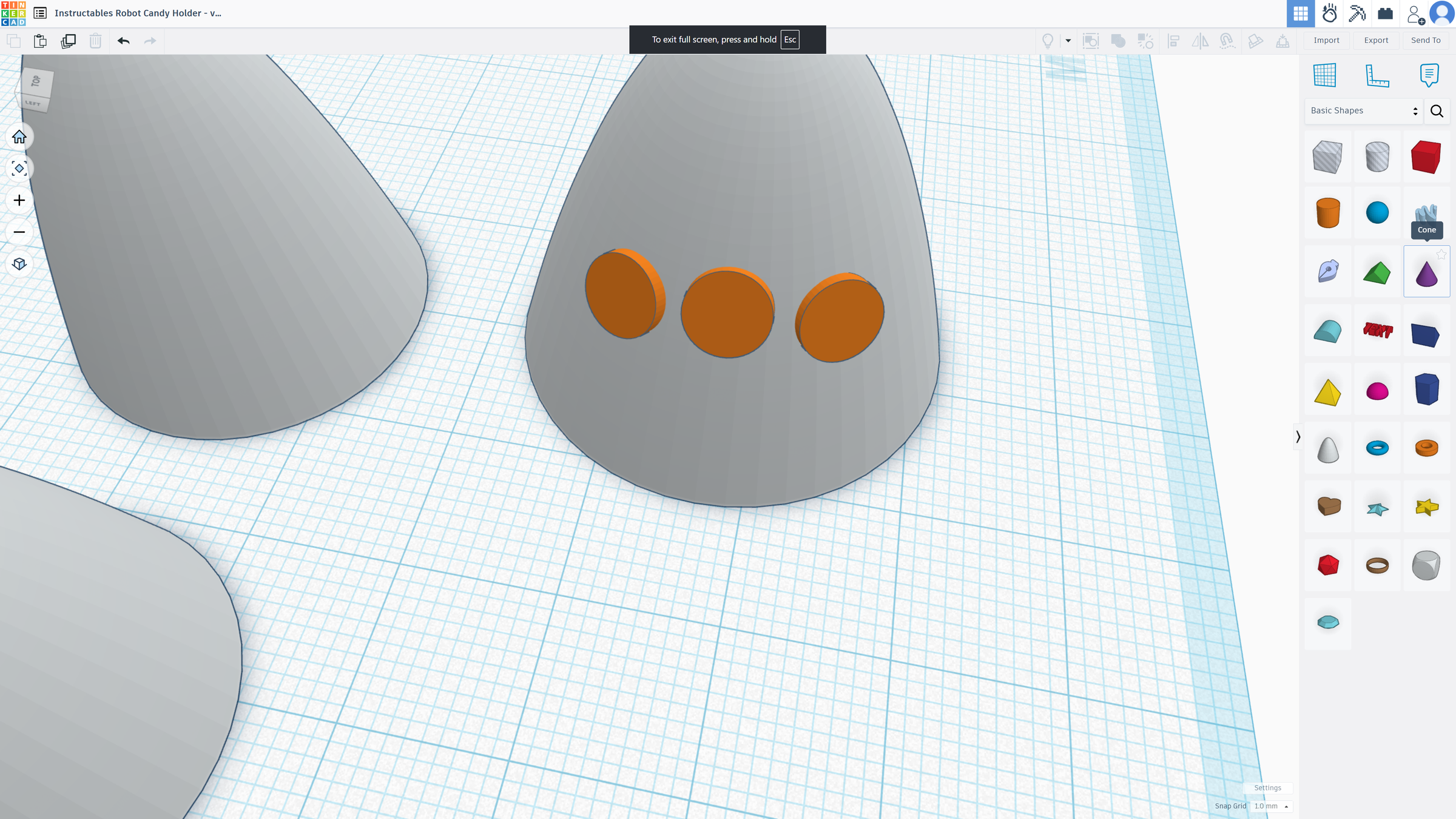Viewport: 1456px width, 819px height.
Task: Select the red Text shape
Action: (1377, 330)
